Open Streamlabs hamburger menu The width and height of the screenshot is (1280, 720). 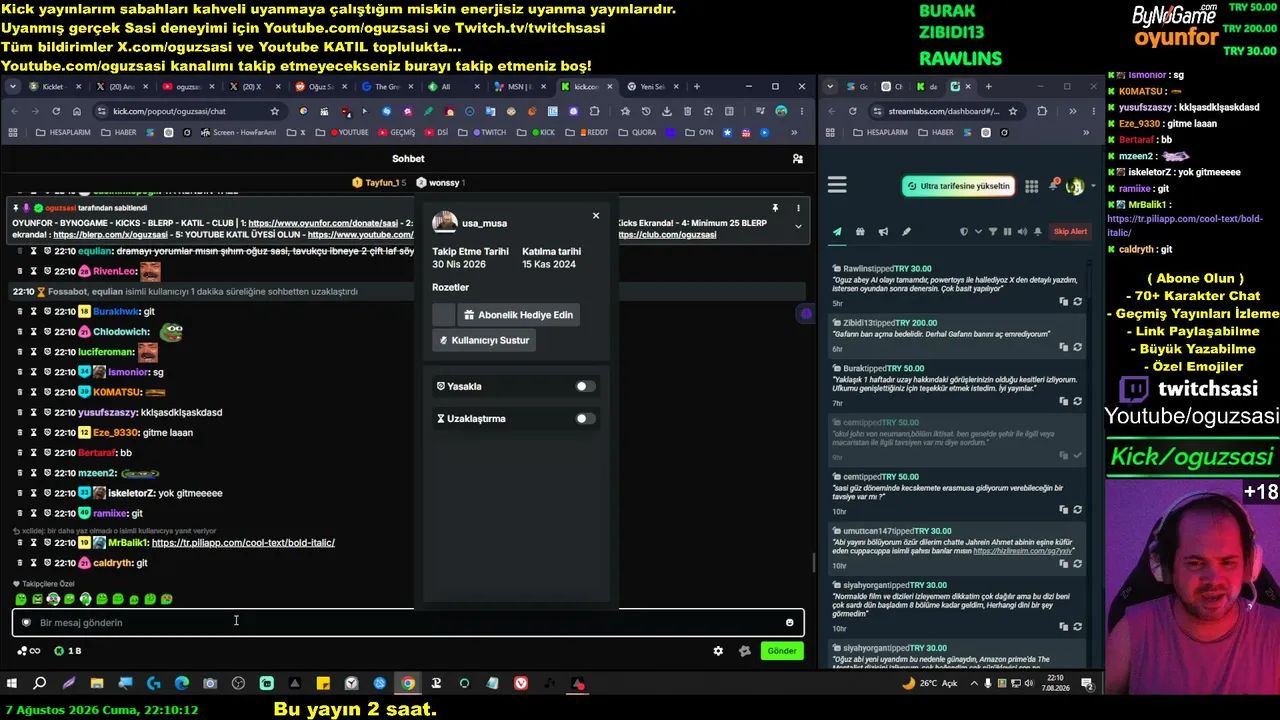coord(838,185)
